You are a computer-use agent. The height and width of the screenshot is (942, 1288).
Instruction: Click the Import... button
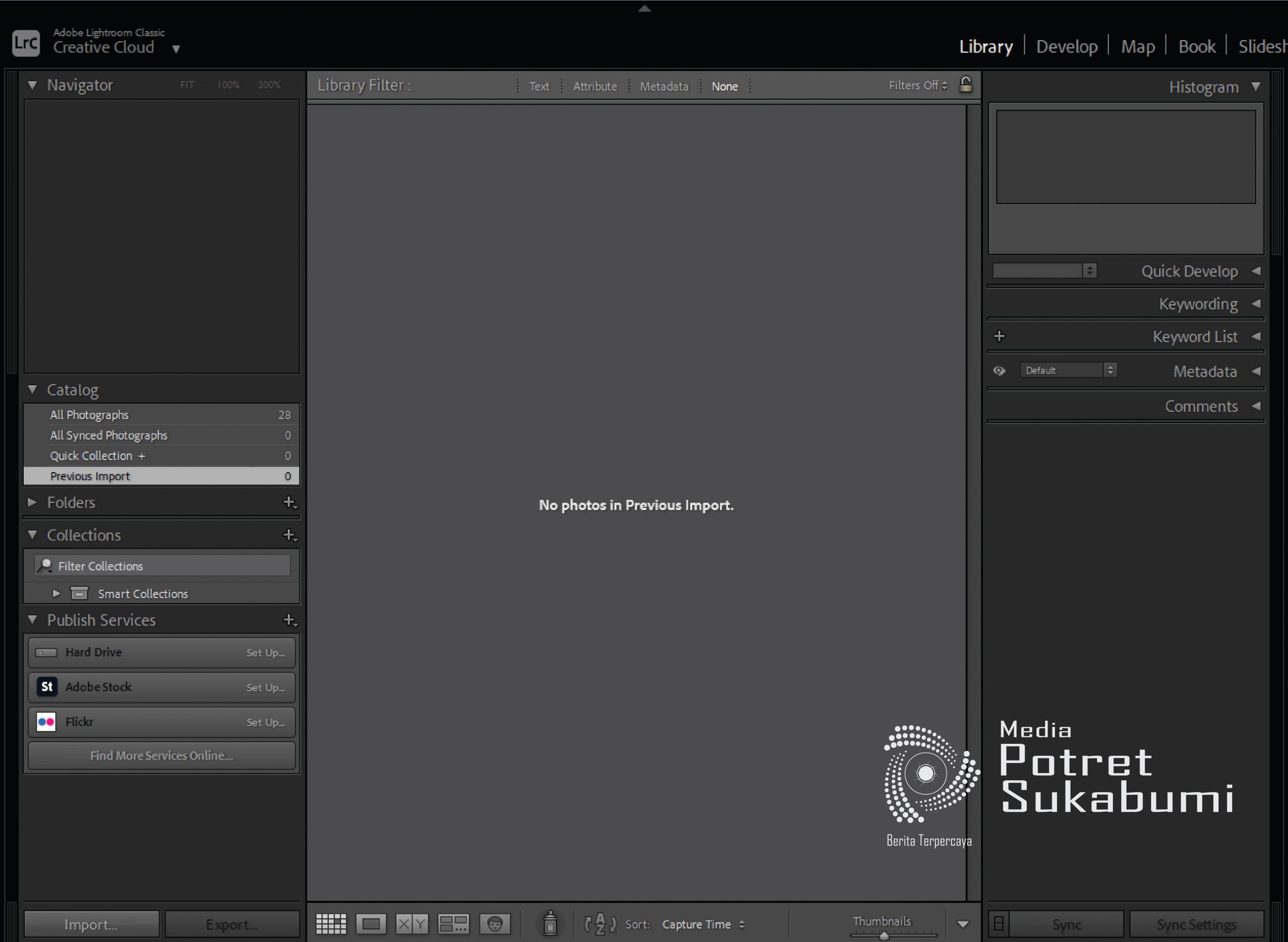click(91, 924)
